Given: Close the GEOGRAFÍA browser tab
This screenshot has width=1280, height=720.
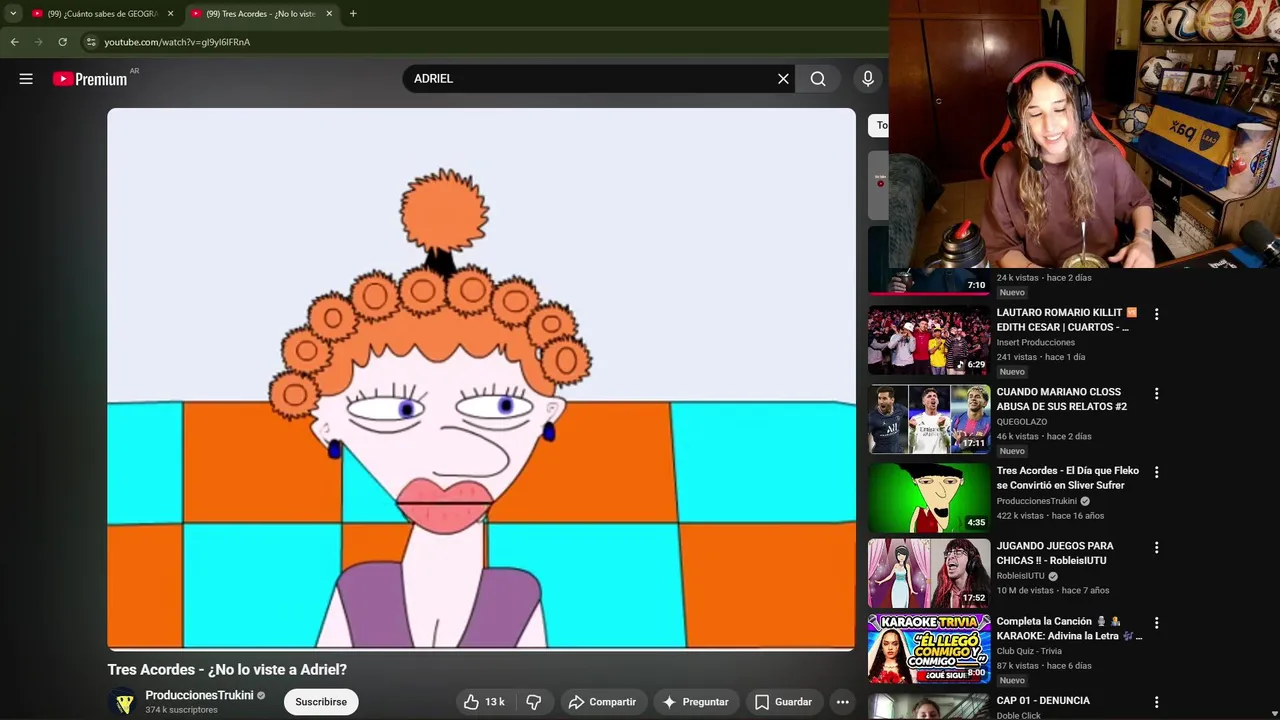Looking at the screenshot, I should point(170,14).
